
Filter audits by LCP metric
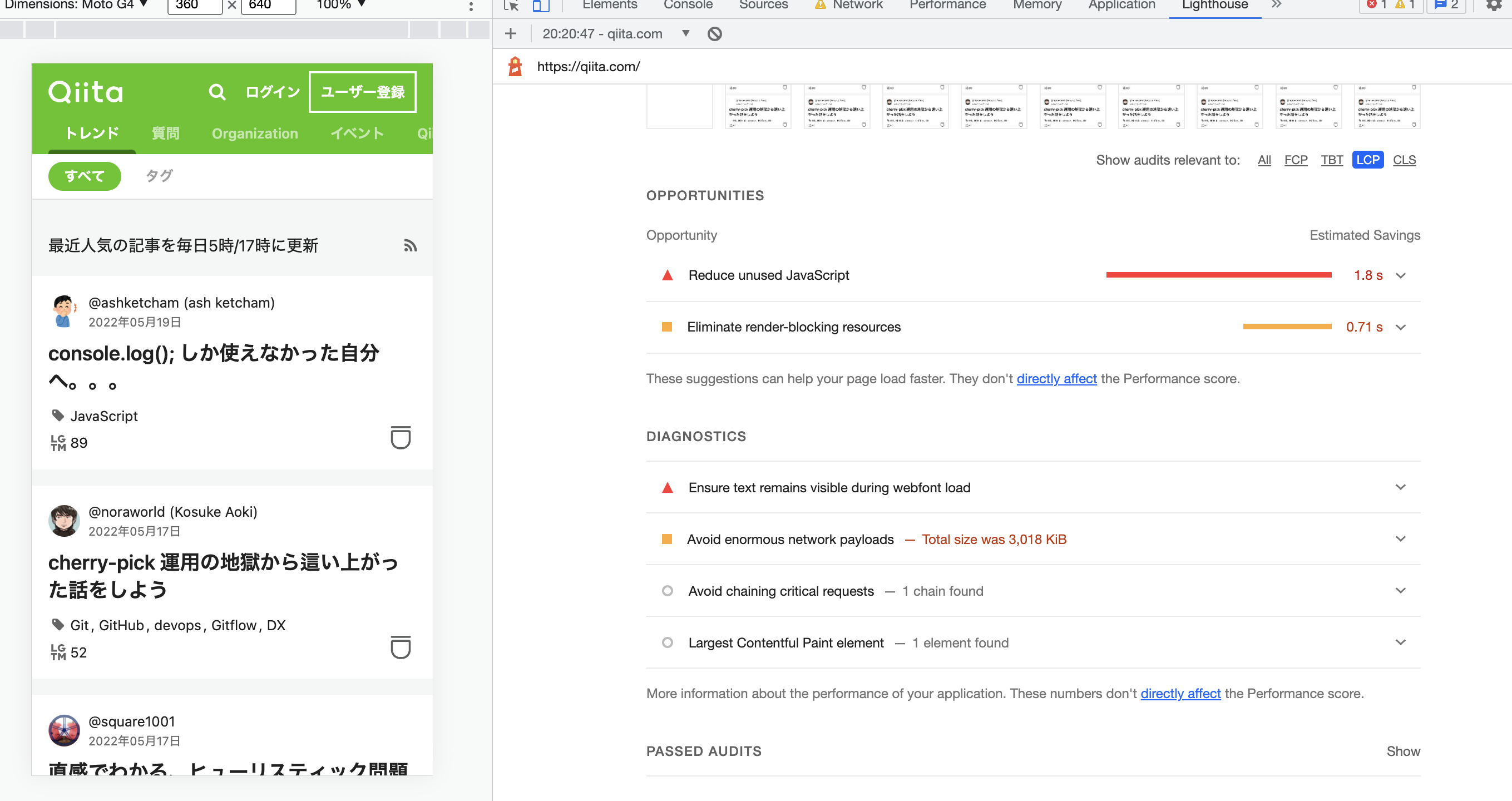pyautogui.click(x=1367, y=160)
